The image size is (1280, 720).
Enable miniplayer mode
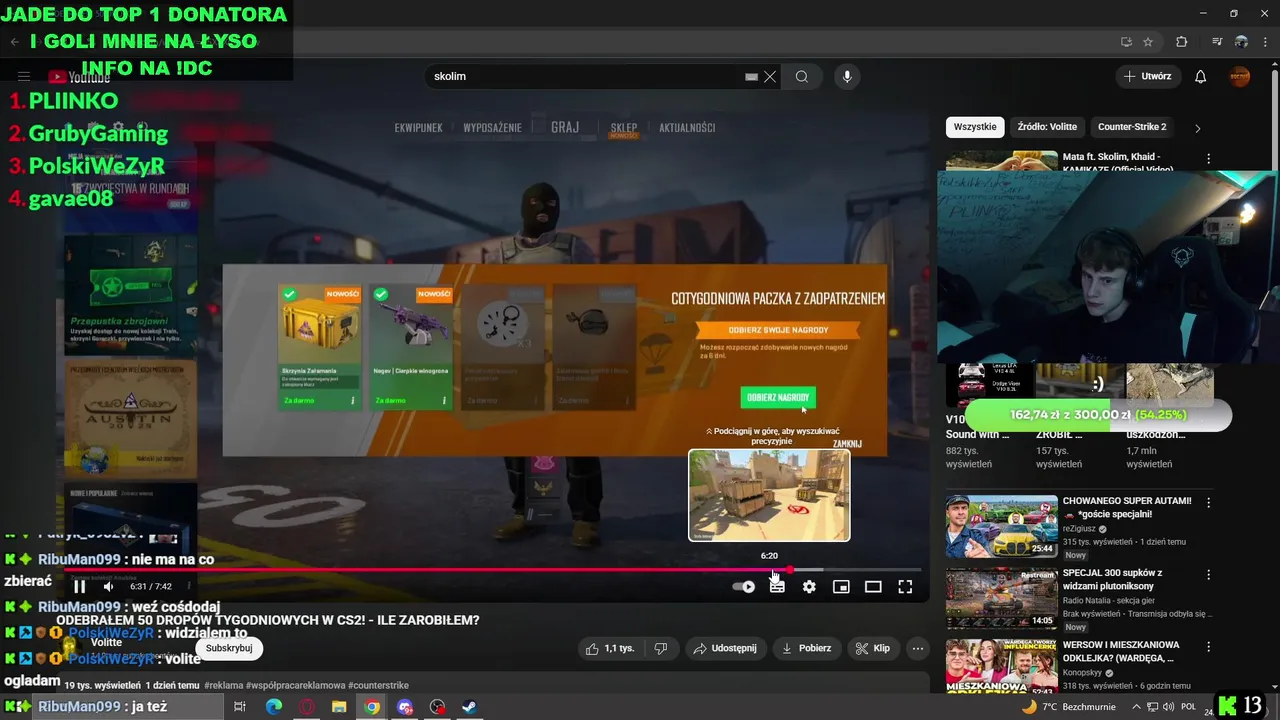coord(841,587)
